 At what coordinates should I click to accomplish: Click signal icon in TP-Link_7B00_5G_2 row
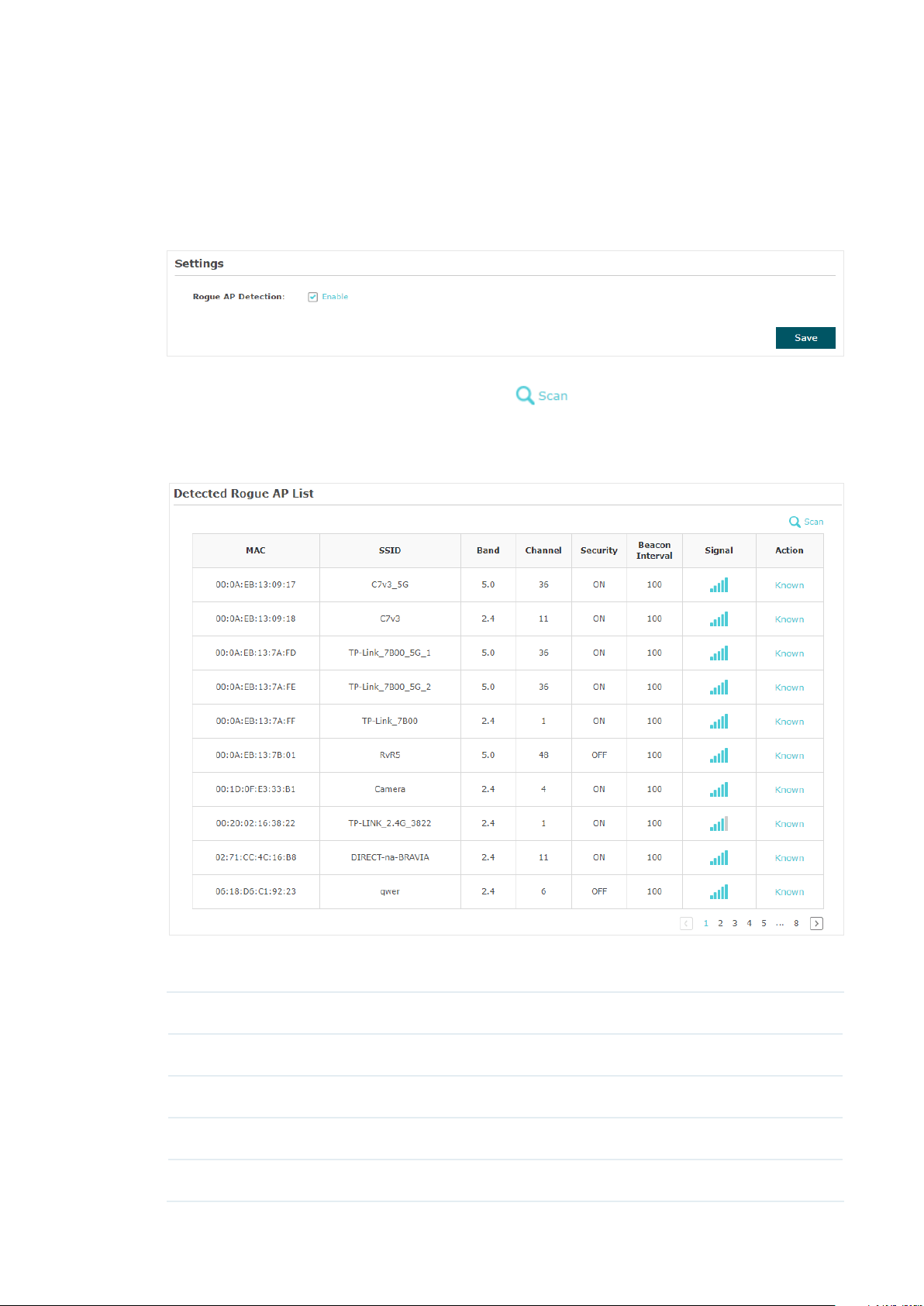[x=719, y=687]
